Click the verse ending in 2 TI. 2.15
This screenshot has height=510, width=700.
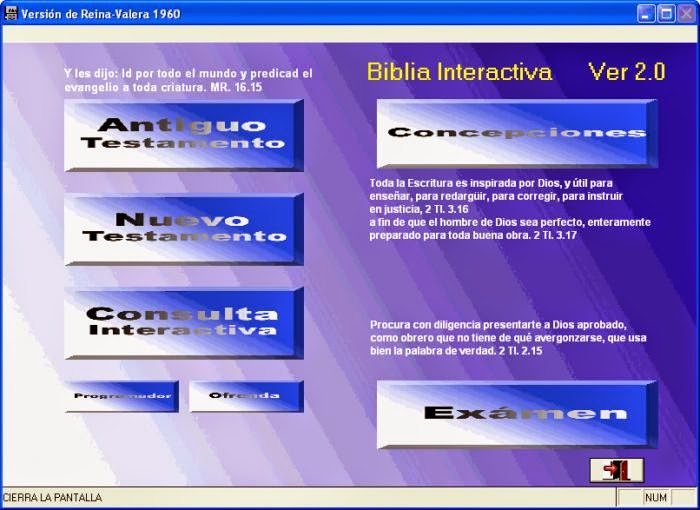[x=508, y=338]
